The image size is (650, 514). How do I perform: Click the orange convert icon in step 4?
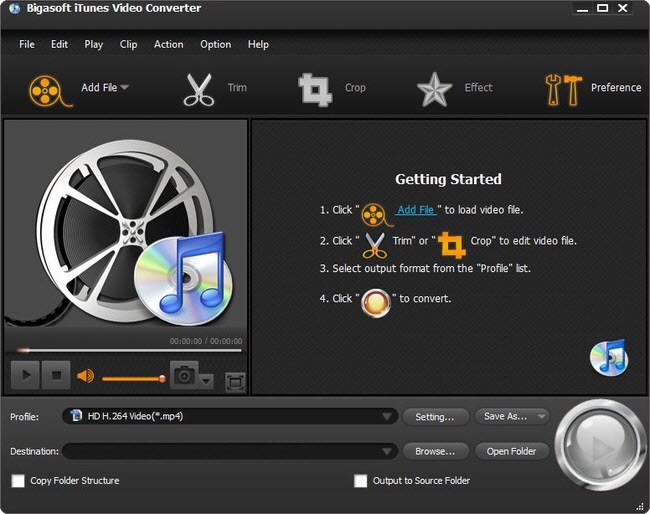click(x=376, y=303)
